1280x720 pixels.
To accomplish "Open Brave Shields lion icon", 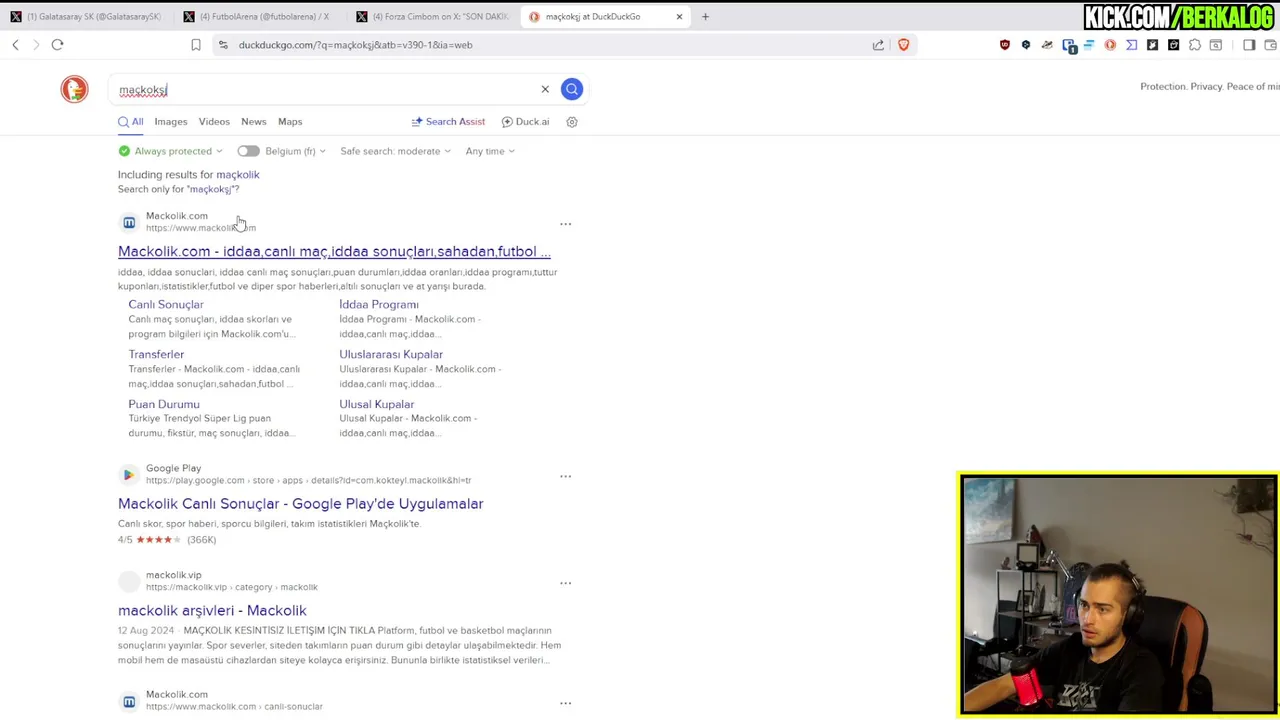I will click(904, 45).
